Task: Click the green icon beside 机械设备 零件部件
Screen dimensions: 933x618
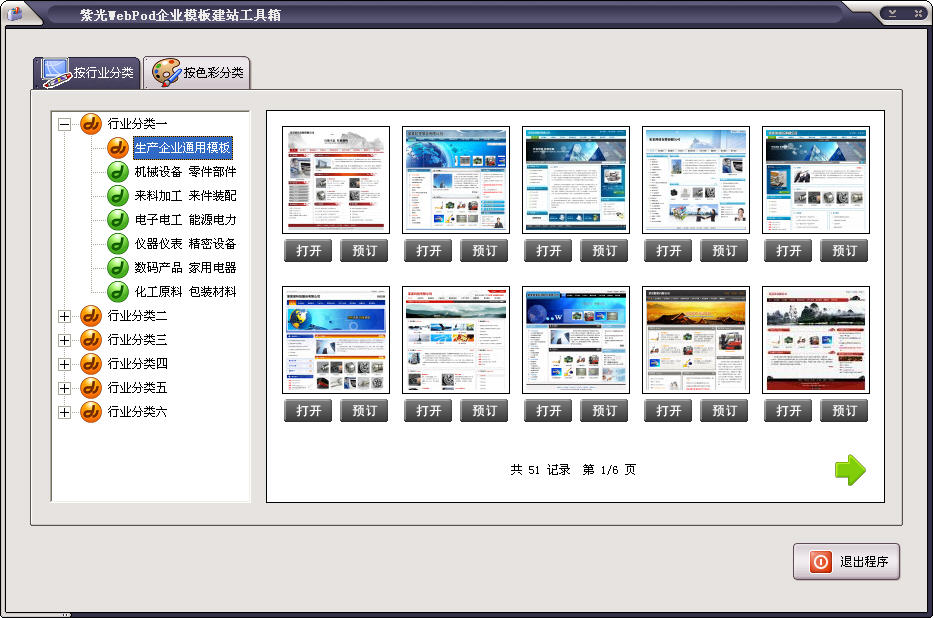Action: coord(118,172)
